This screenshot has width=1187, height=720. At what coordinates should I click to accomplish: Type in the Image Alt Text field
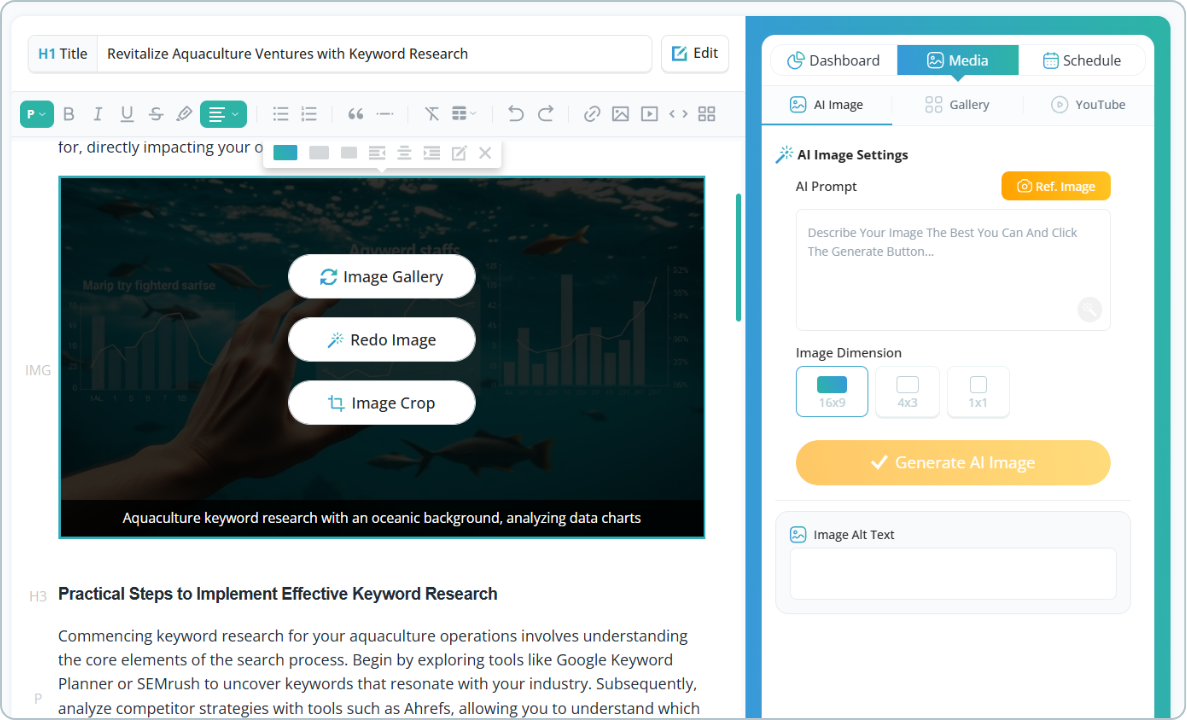(951, 574)
